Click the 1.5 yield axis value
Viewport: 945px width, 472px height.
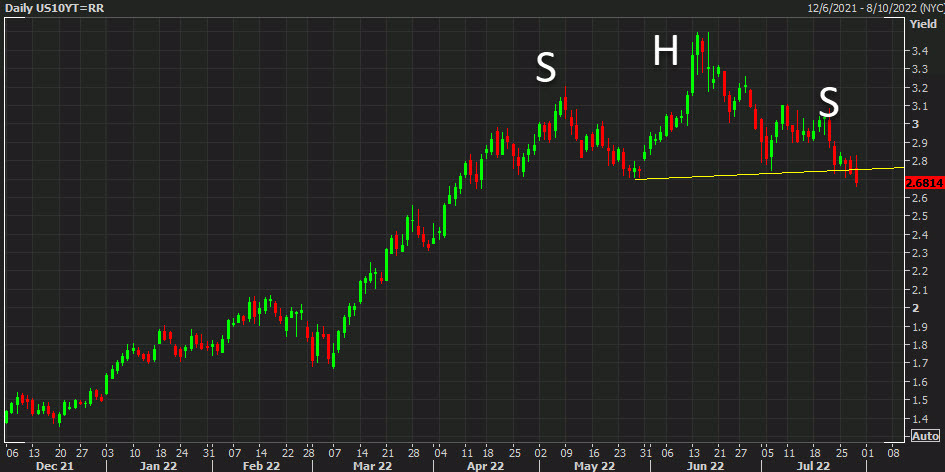[x=918, y=400]
